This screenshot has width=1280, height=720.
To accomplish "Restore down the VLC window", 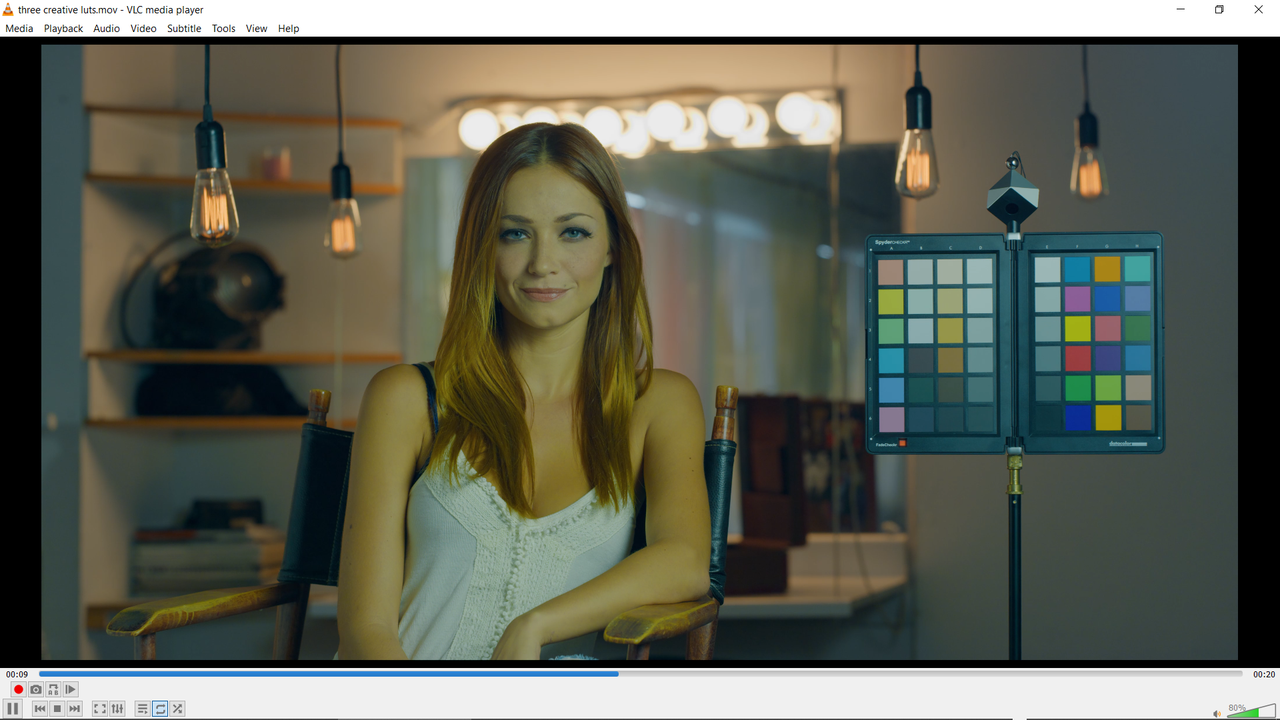I will pyautogui.click(x=1219, y=9).
